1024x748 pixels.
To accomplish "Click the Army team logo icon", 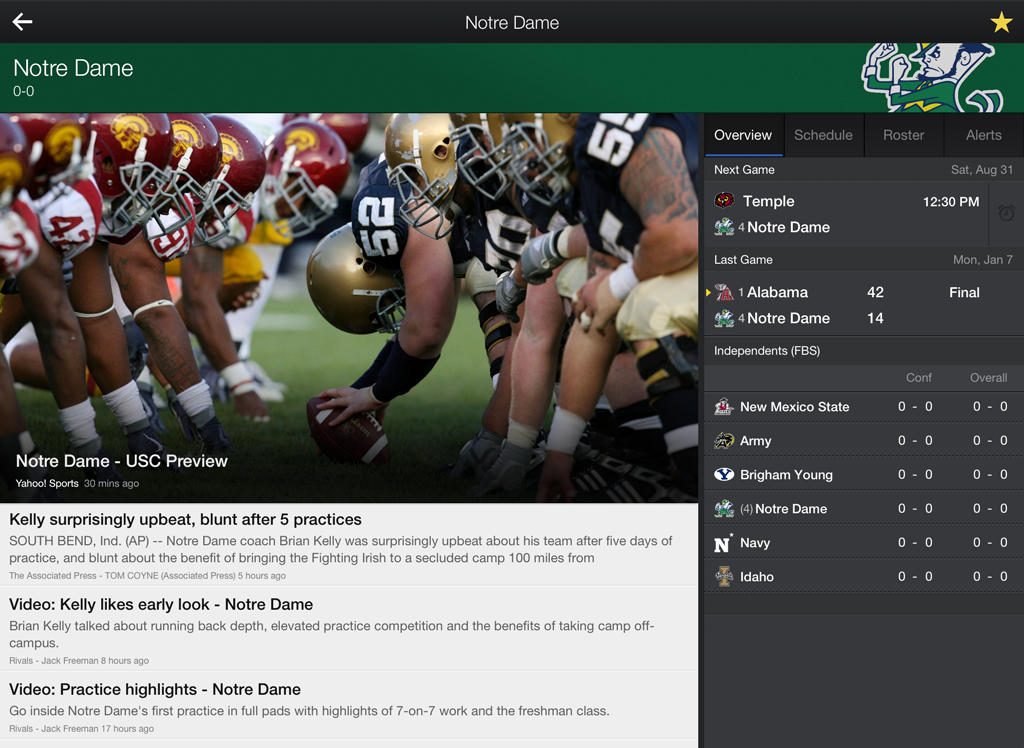I will 724,441.
